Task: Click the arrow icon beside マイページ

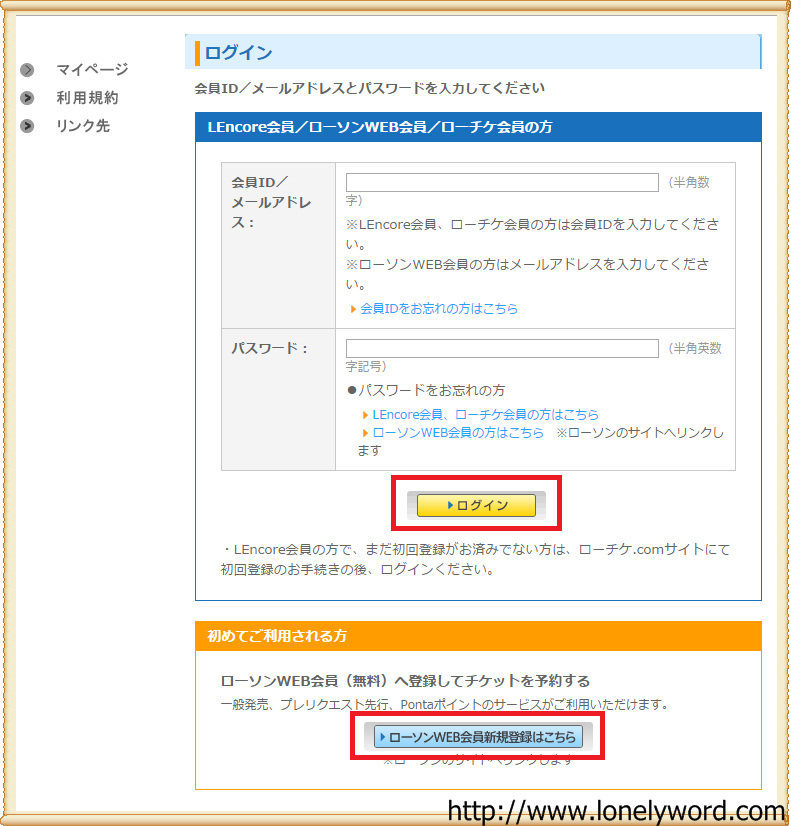Action: click(x=28, y=70)
